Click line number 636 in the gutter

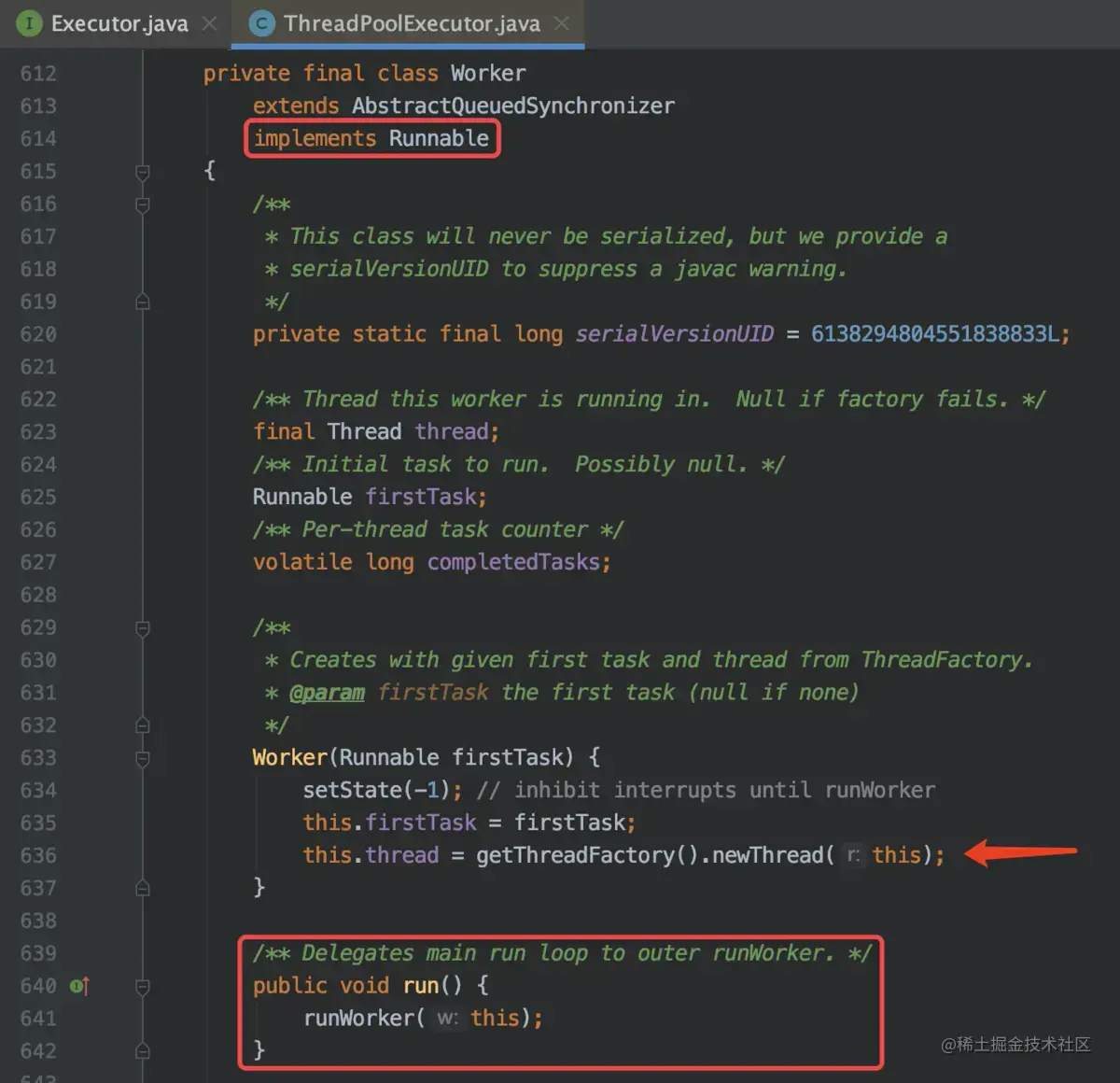click(38, 855)
